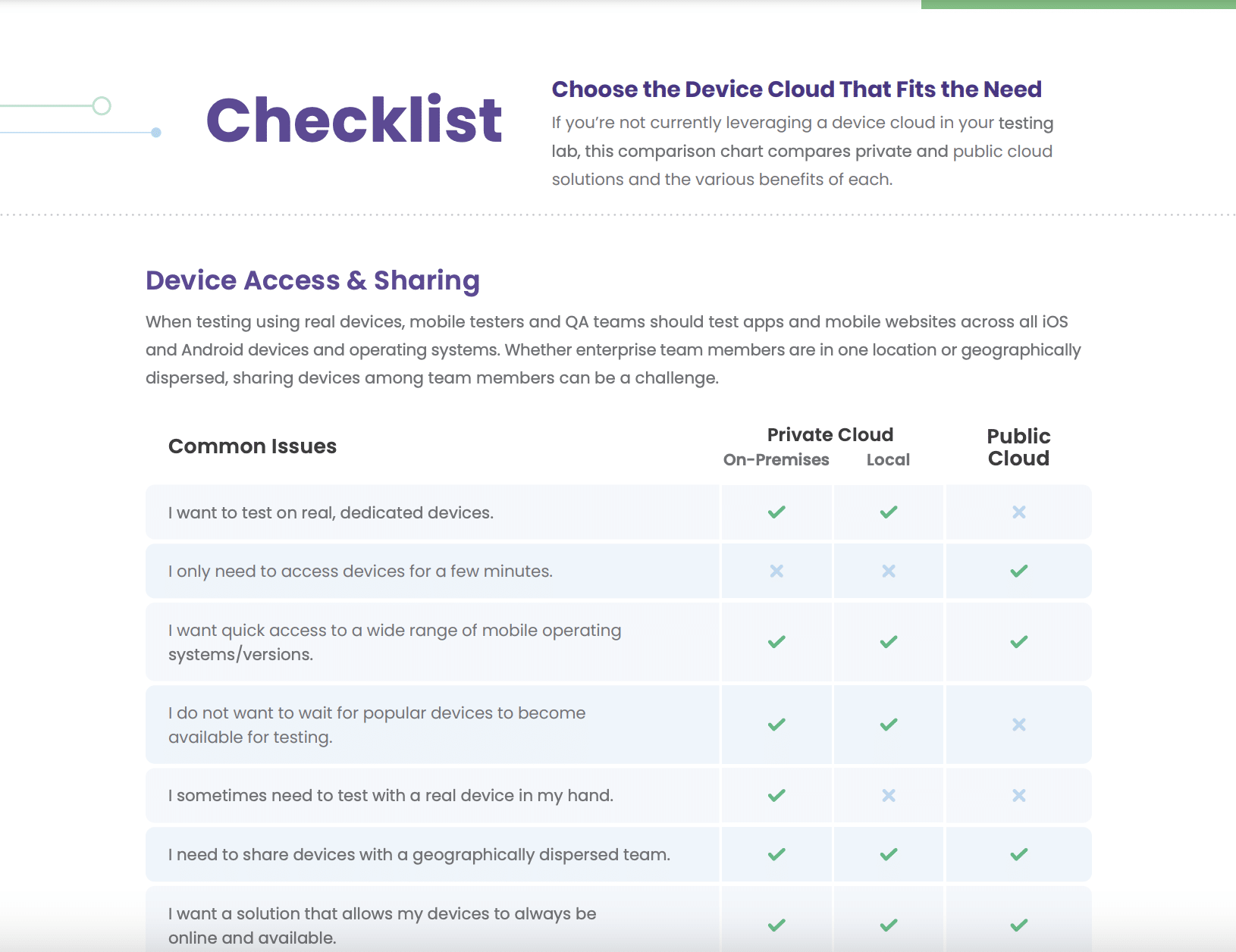The width and height of the screenshot is (1236, 952).
Task: Click the Public Cloud checkmark for few minutes access
Action: pyautogui.click(x=1018, y=571)
